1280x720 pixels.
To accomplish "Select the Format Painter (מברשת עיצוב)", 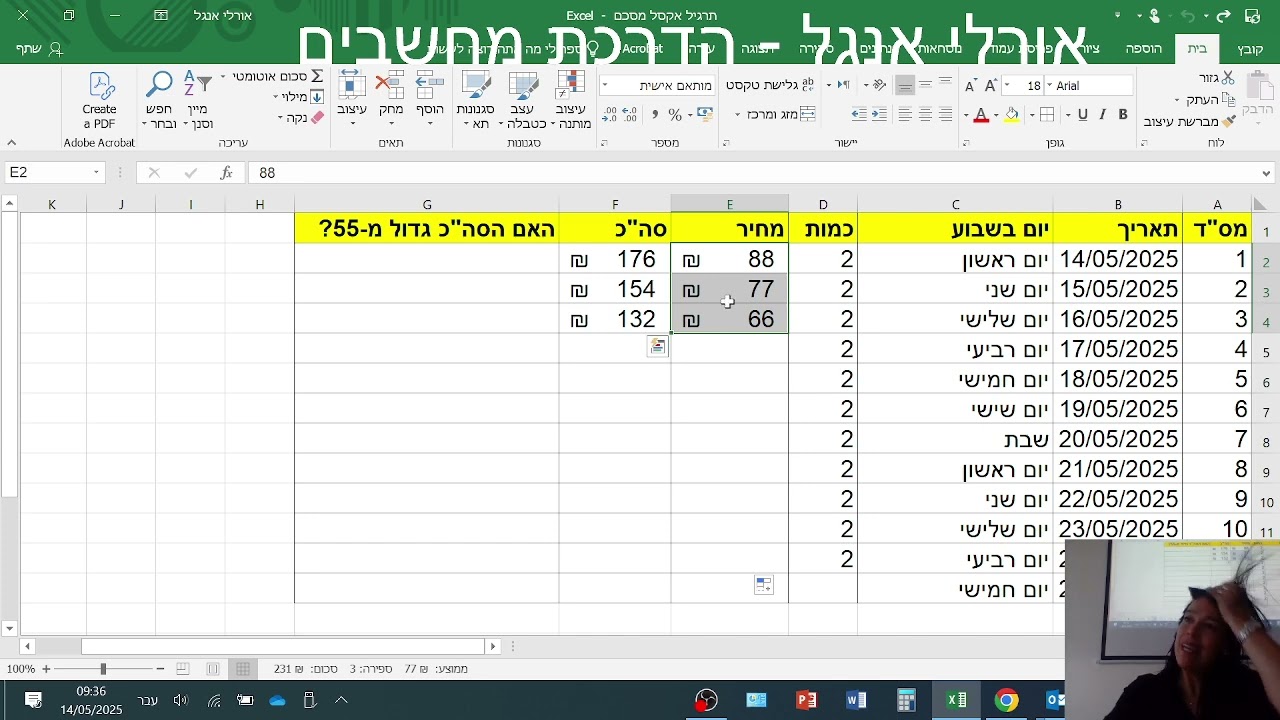I will (1189, 121).
